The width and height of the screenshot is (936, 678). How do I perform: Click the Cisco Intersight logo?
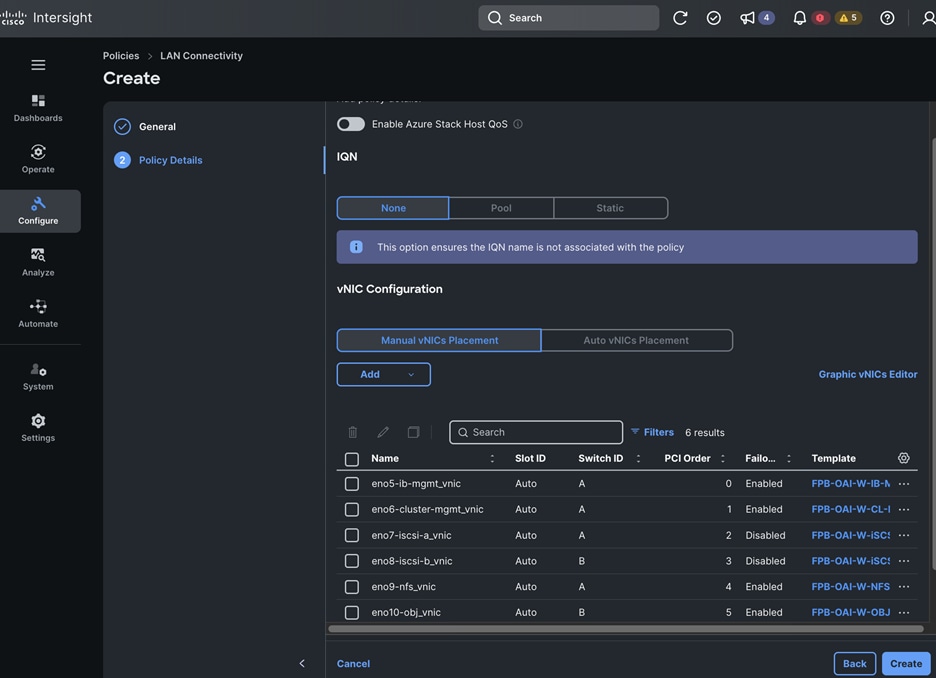[x=47, y=18]
